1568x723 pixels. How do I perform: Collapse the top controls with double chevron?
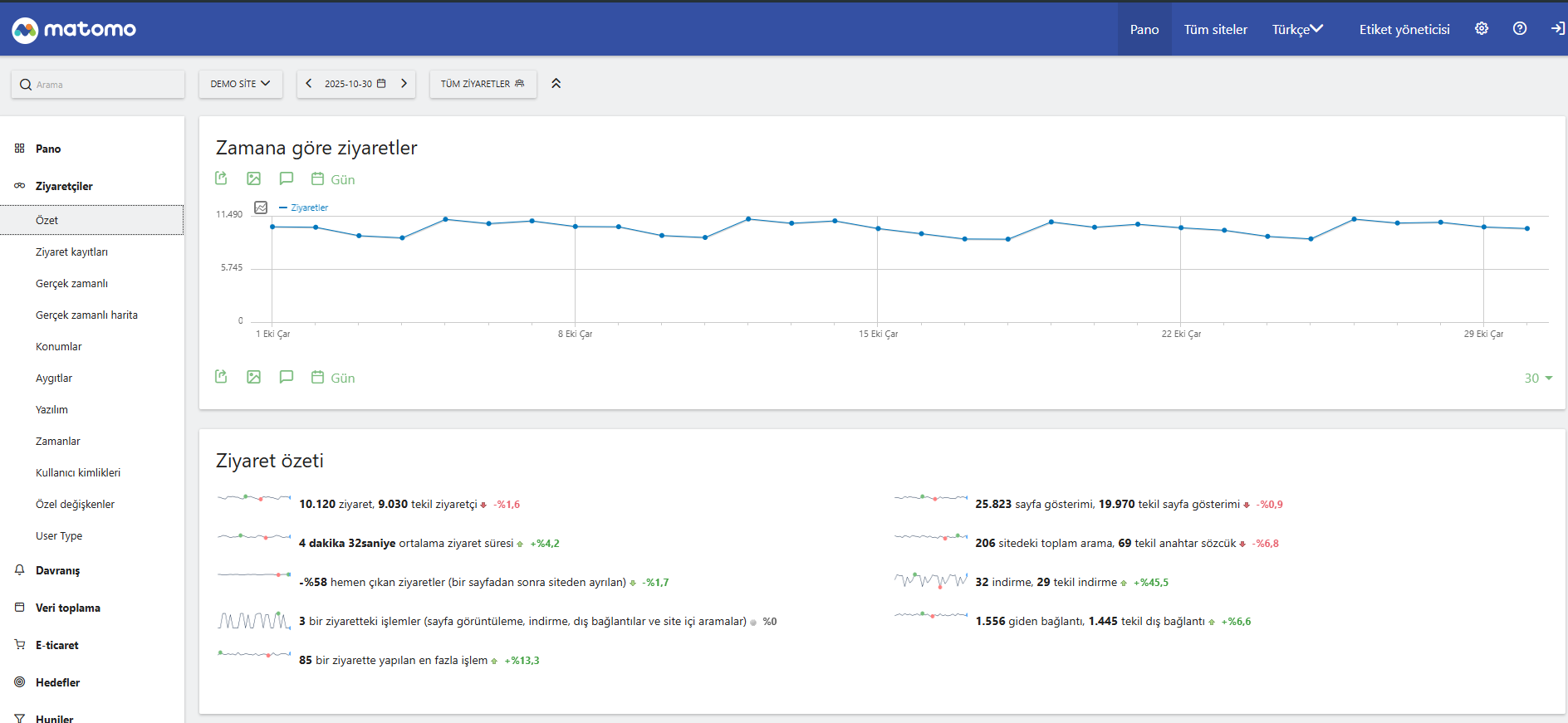point(556,84)
